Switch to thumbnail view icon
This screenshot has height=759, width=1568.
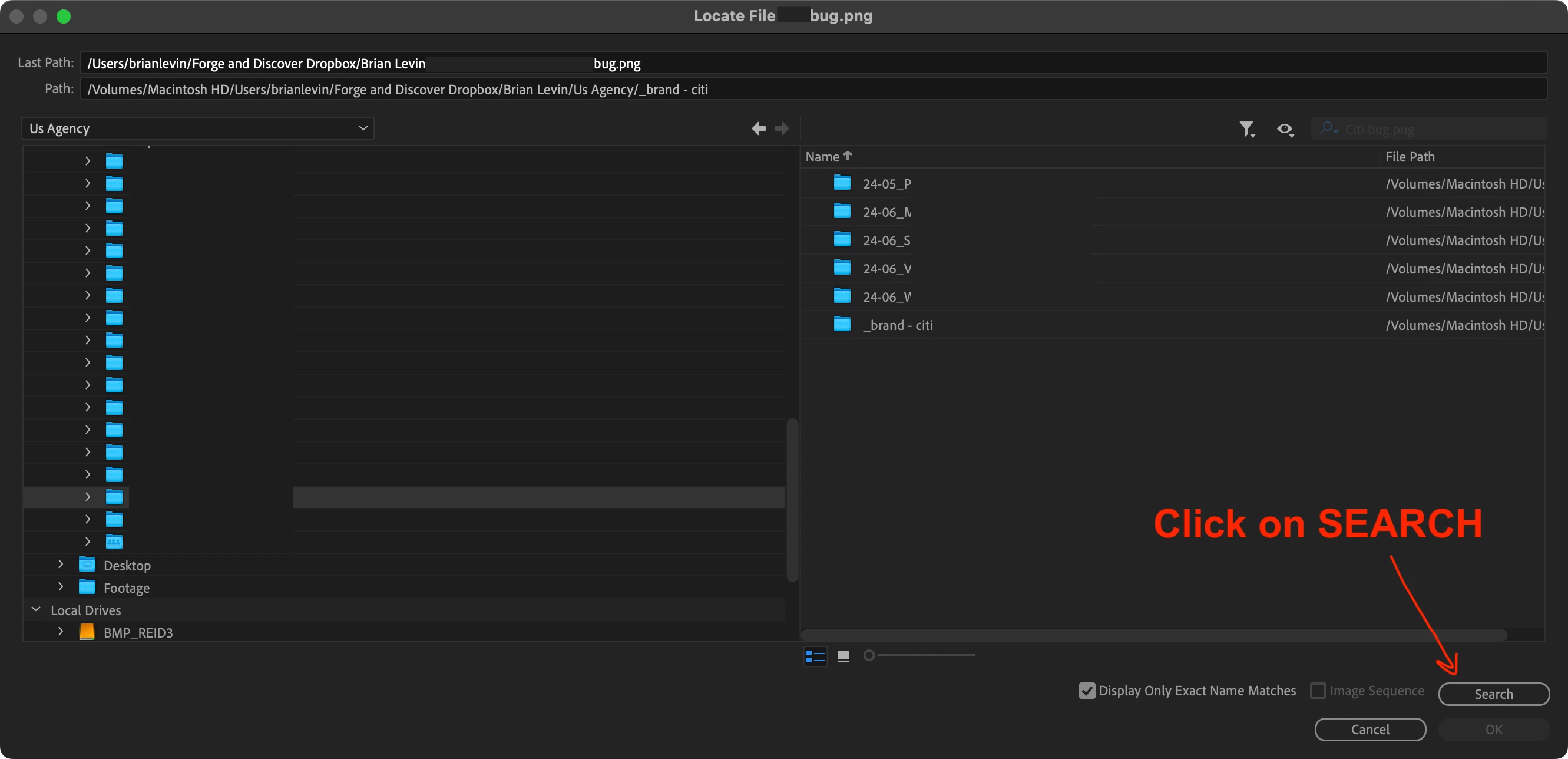843,656
